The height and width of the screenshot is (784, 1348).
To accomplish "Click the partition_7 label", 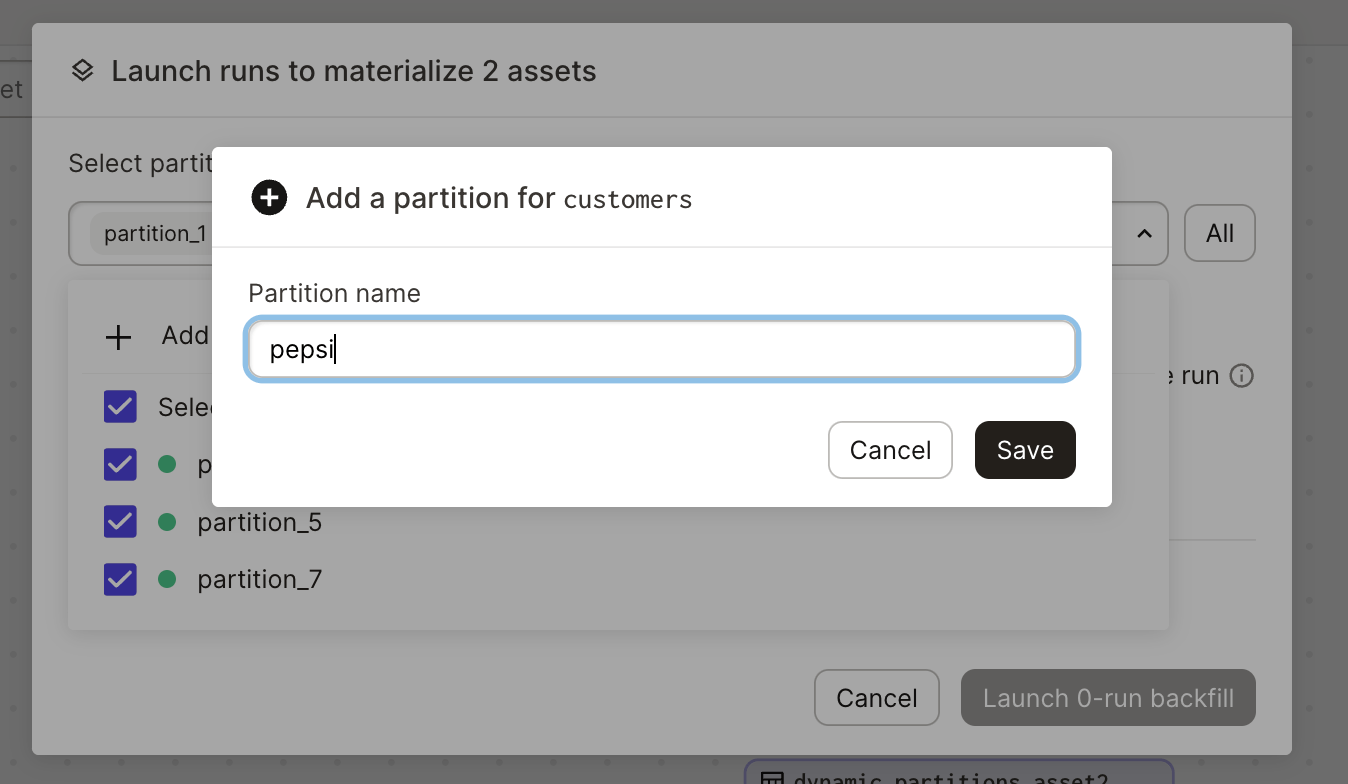I will click(260, 579).
